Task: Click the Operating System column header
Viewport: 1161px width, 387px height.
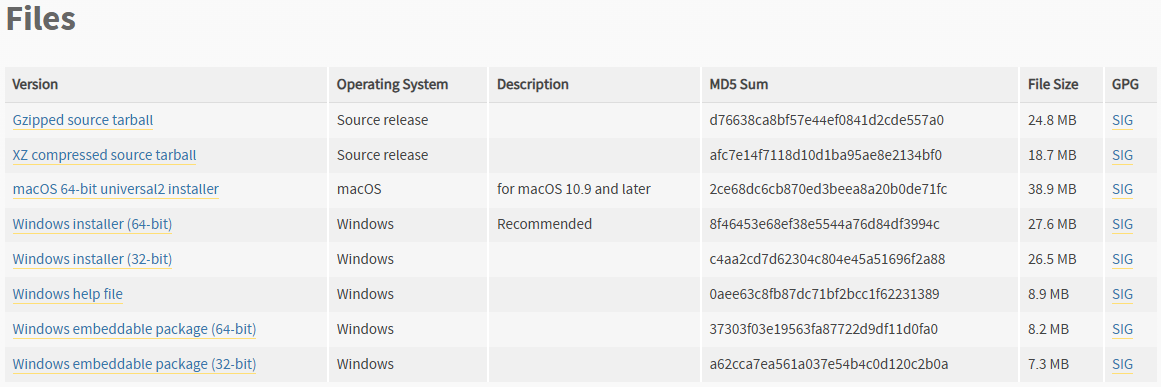Action: 392,84
